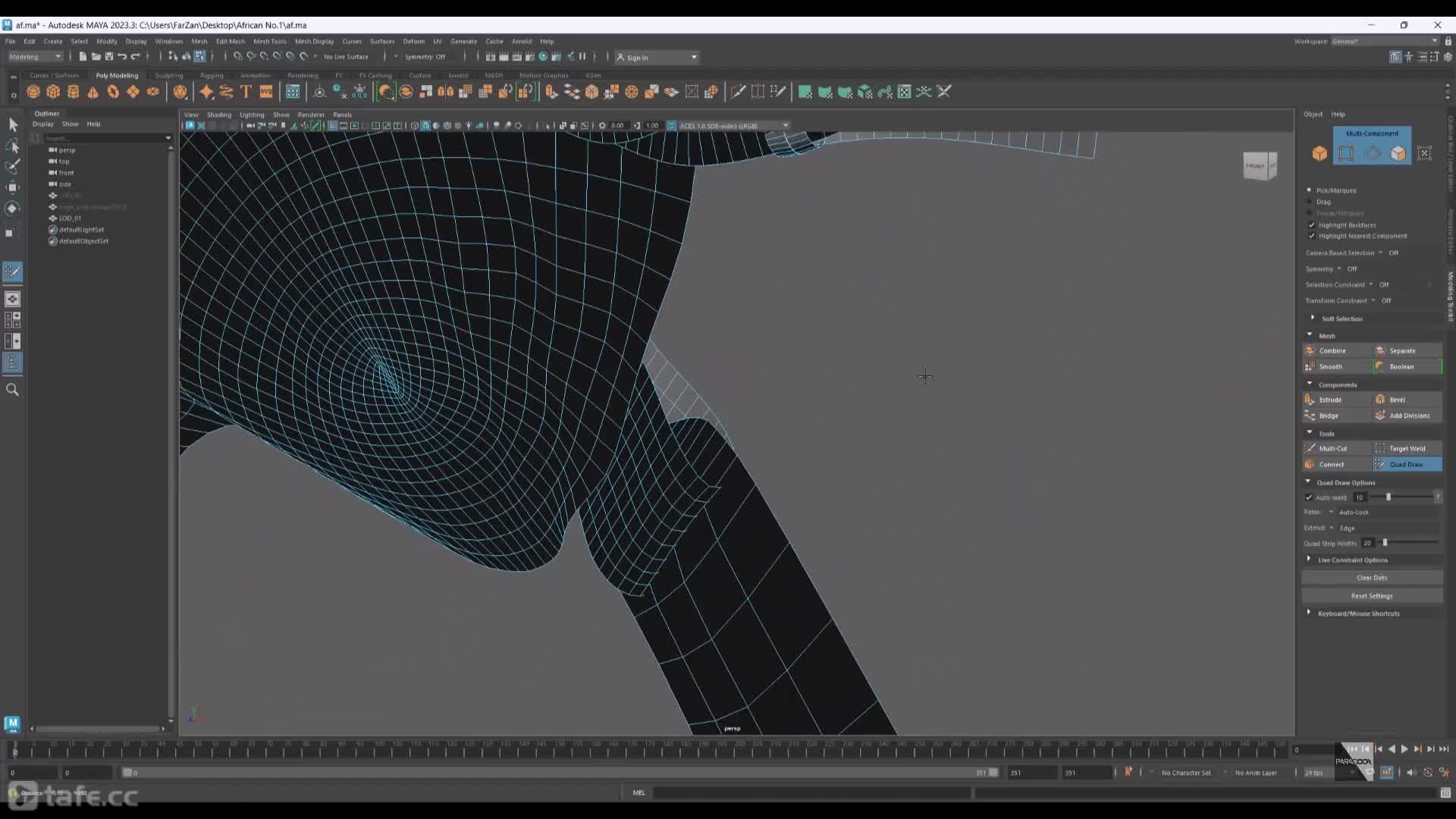
Task: Click the Bridge button
Action: (x=1337, y=416)
